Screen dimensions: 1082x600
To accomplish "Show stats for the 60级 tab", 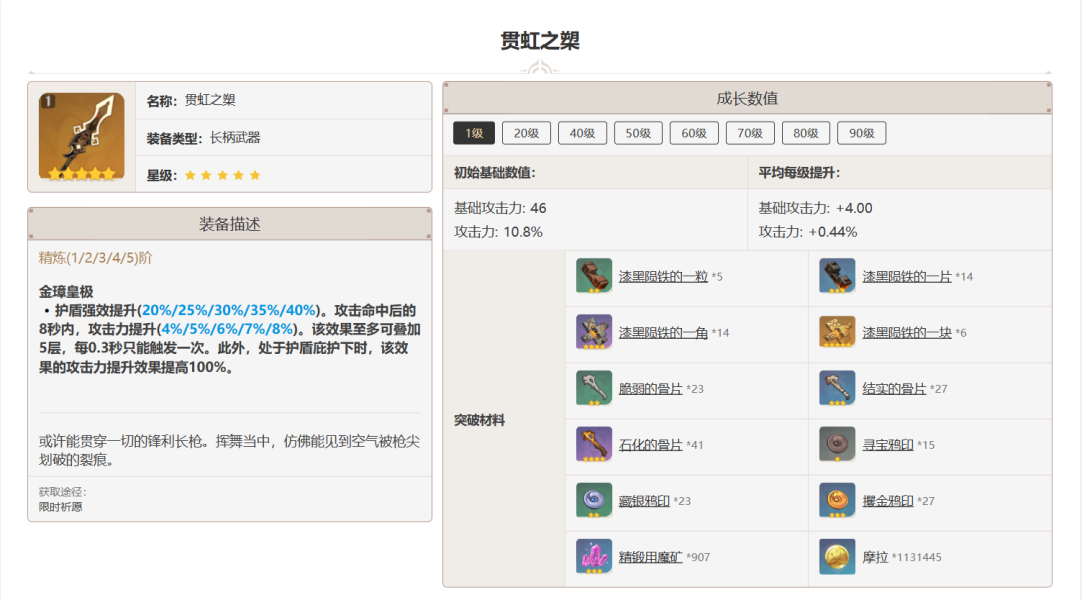I will coord(694,134).
